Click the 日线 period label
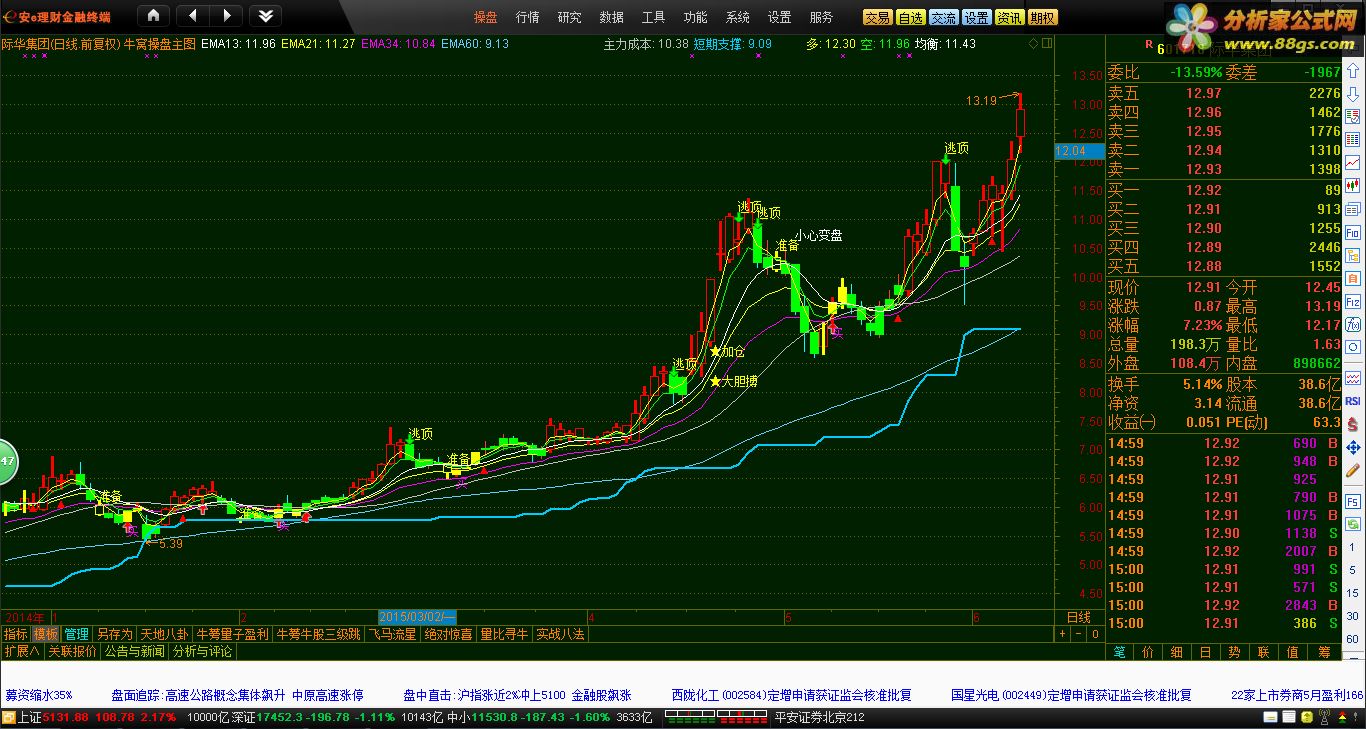This screenshot has width=1366, height=729. (1079, 617)
